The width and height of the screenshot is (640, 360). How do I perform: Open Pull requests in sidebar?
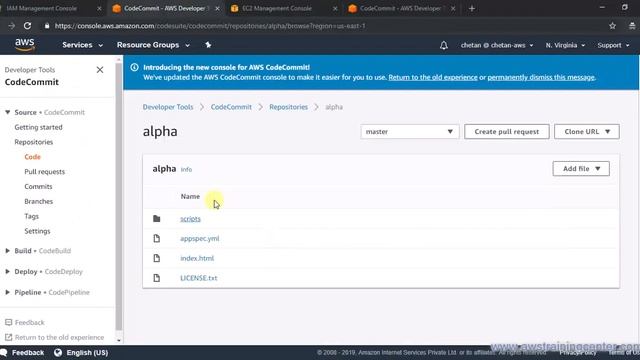(44, 172)
